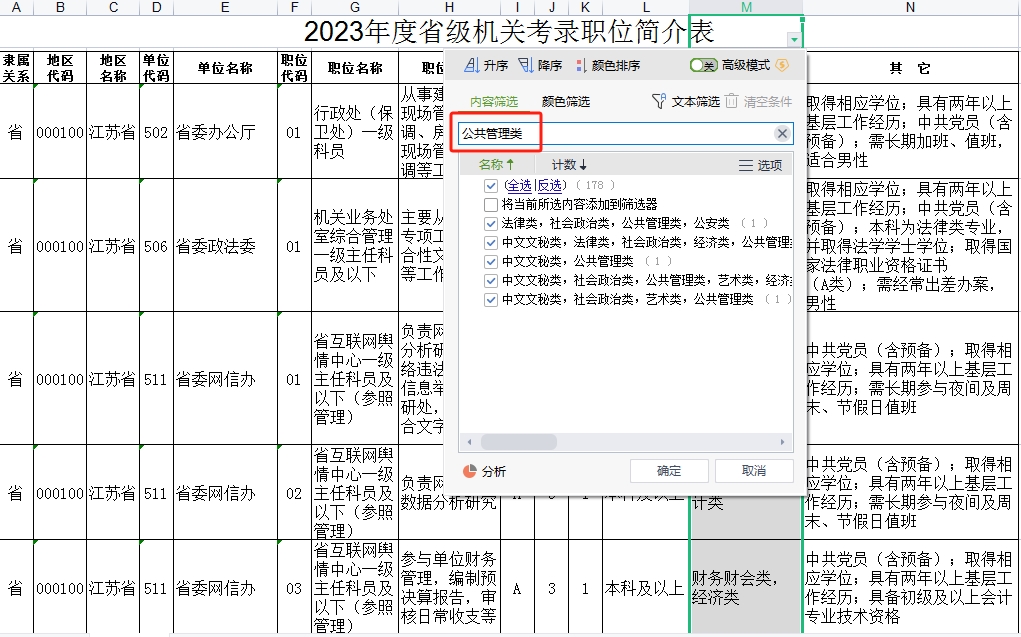The image size is (1021, 637).
Task: Open 文本筛选 text filter
Action: tap(686, 102)
